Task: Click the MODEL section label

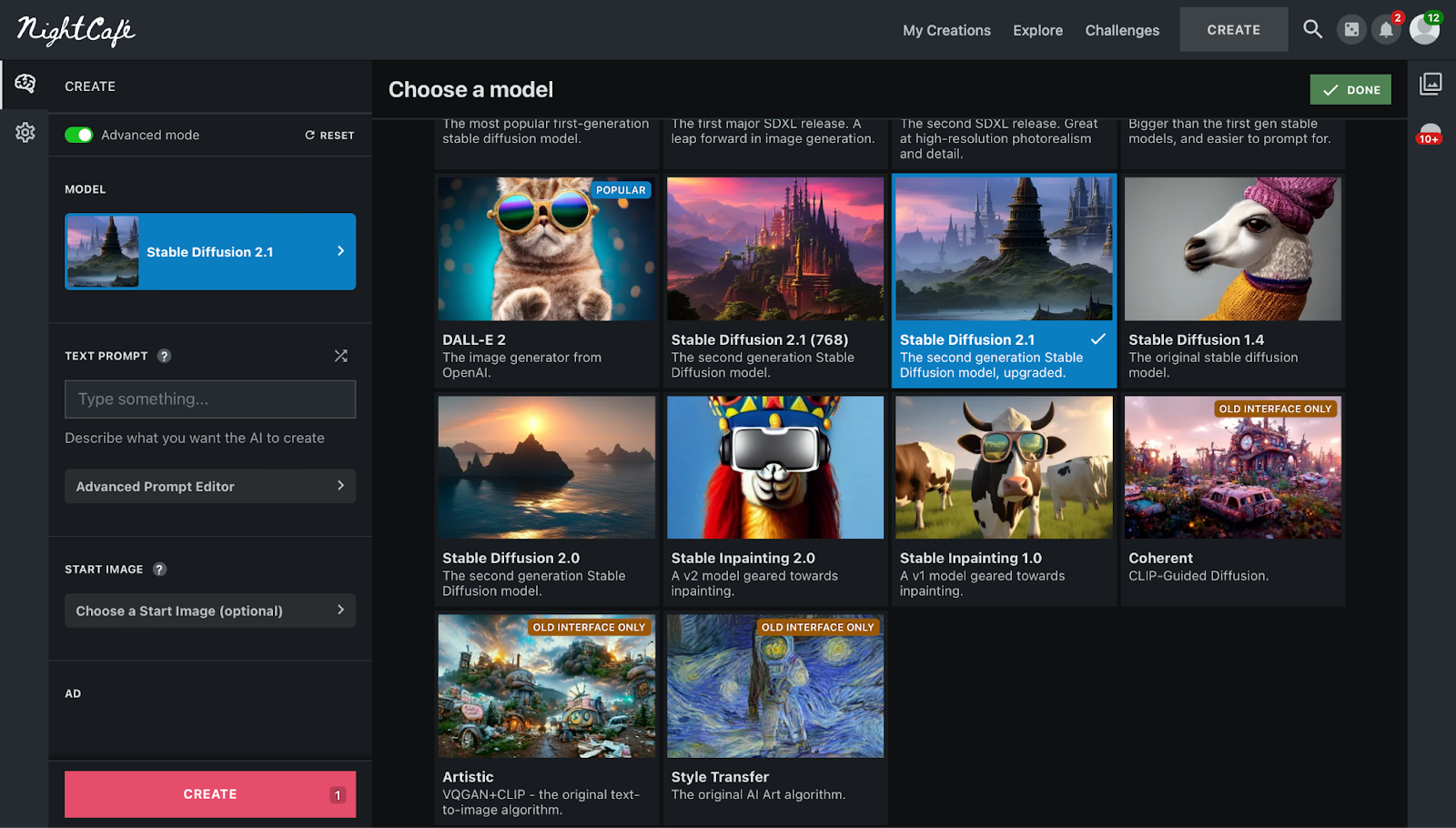Action: tap(86, 189)
